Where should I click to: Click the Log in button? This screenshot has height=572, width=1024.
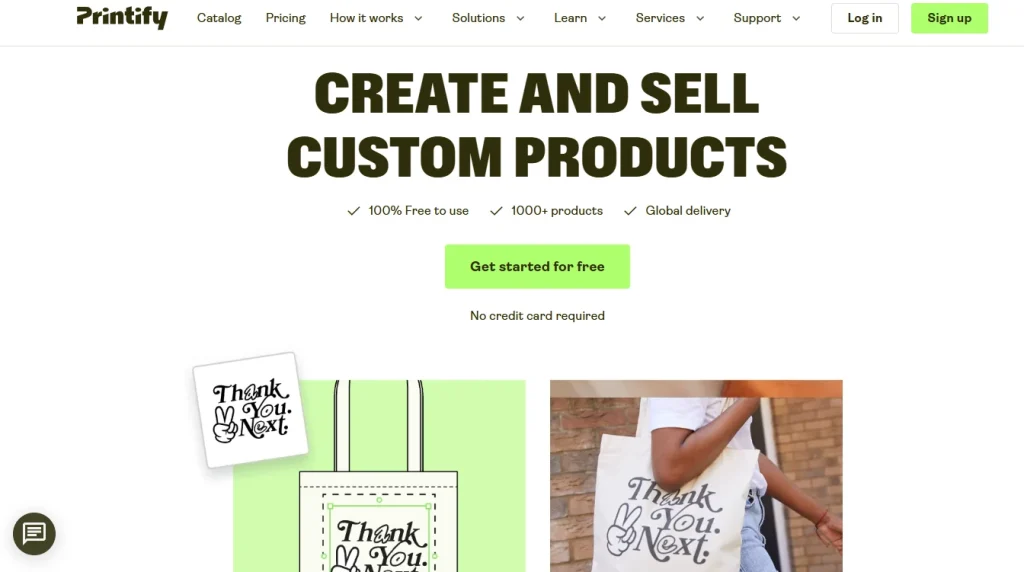click(865, 18)
